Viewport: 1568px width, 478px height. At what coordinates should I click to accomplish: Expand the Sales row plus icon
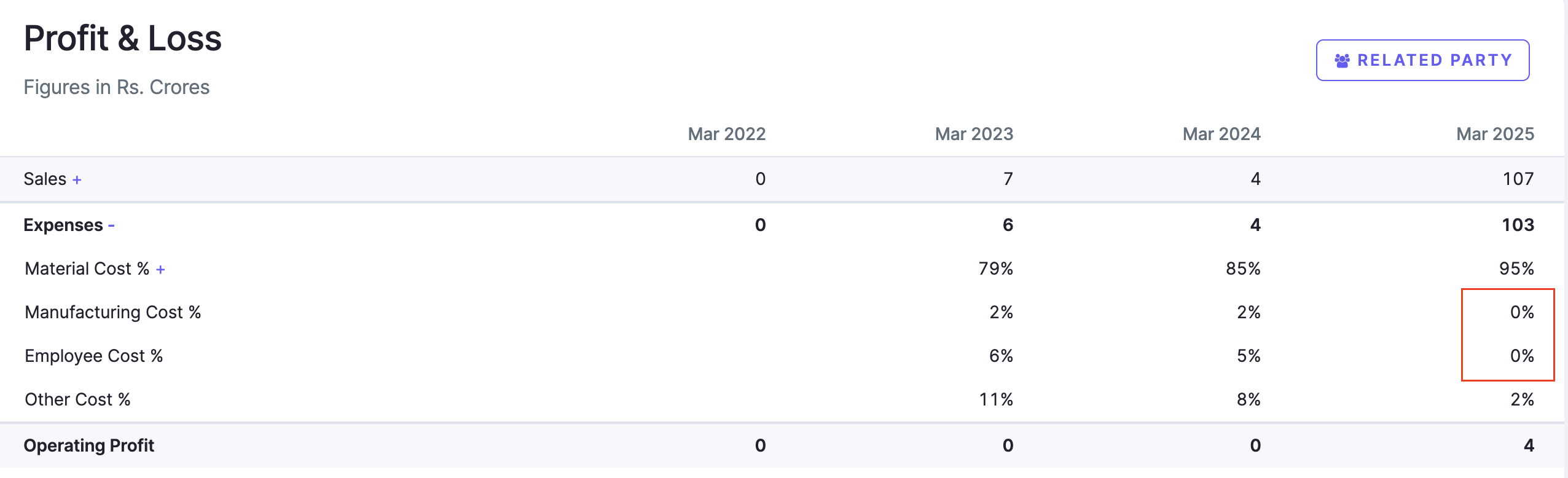pyautogui.click(x=77, y=180)
